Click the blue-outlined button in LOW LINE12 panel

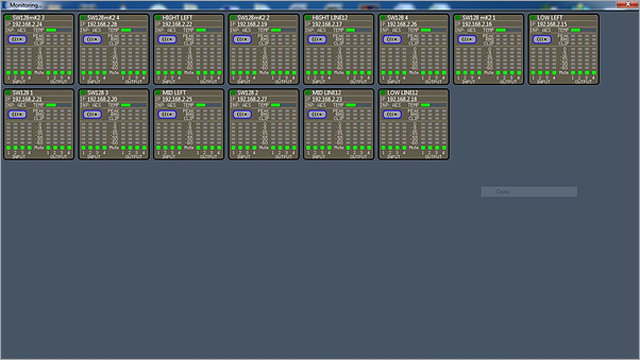point(392,114)
